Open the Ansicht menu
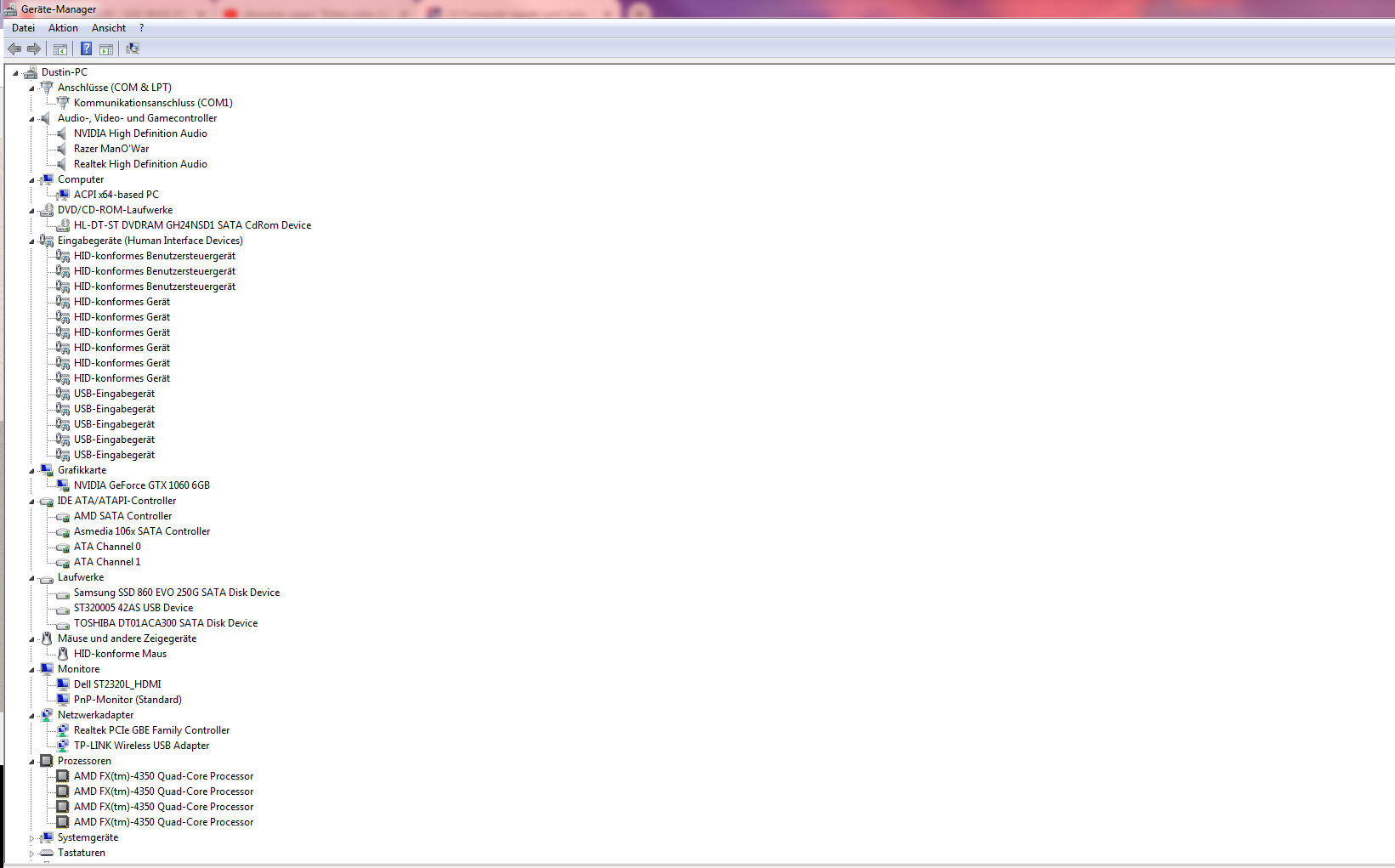This screenshot has height=868, width=1395. click(x=109, y=28)
